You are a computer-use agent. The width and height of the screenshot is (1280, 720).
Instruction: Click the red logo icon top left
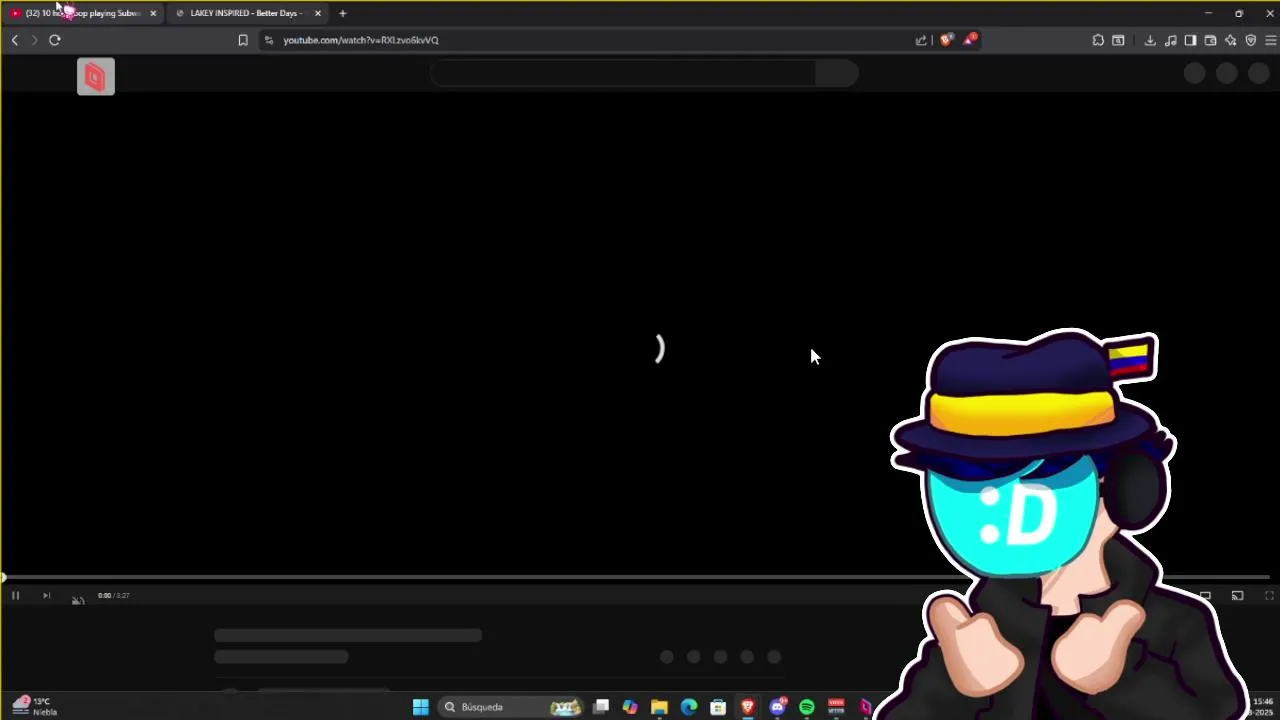(x=96, y=77)
